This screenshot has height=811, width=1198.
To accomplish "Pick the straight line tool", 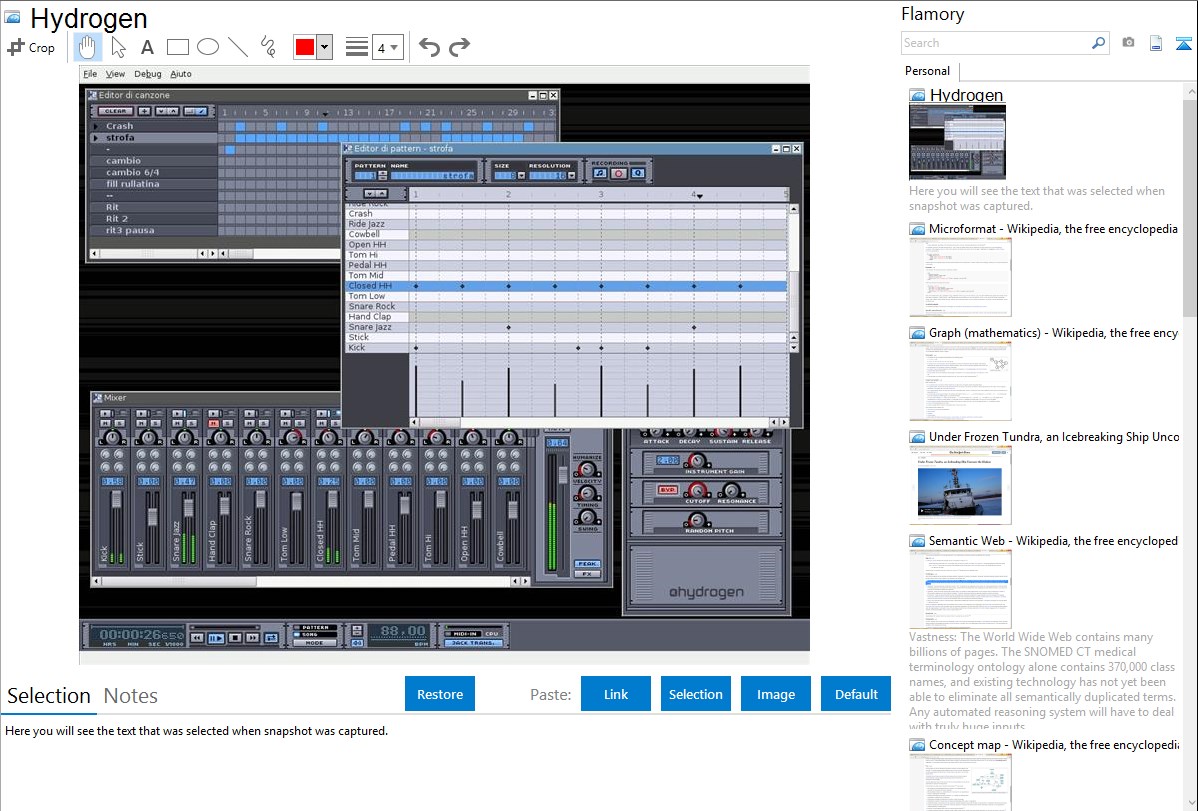I will tap(238, 47).
